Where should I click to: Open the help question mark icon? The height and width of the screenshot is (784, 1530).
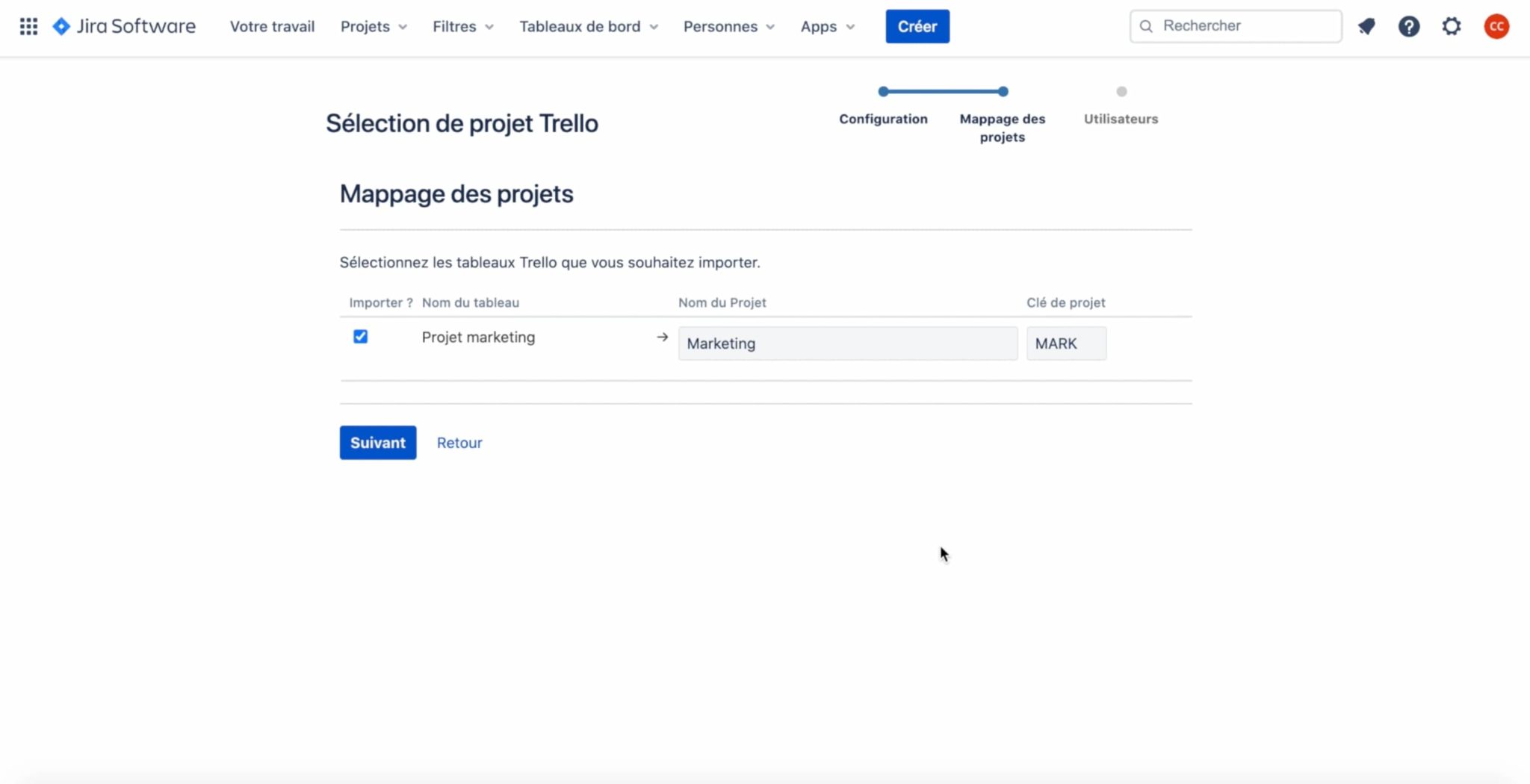1409,27
